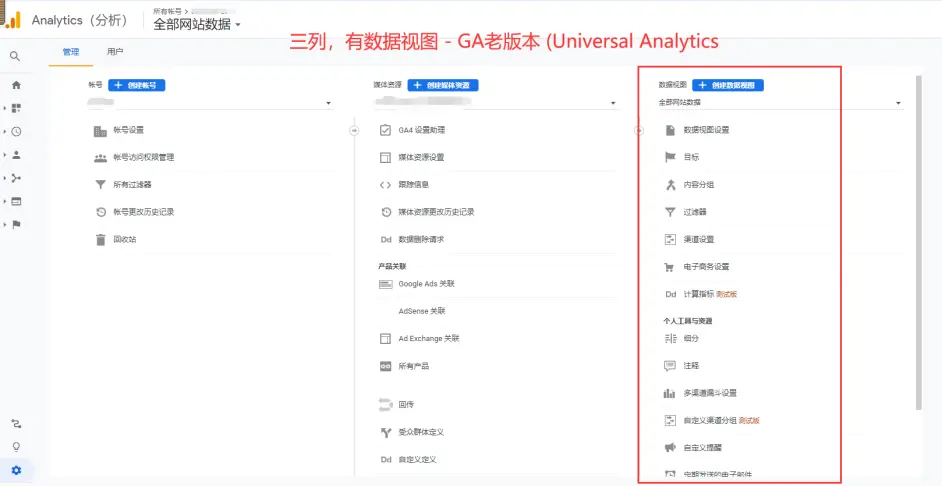
Task: Expand 自定义定义
Action: [x=417, y=460]
